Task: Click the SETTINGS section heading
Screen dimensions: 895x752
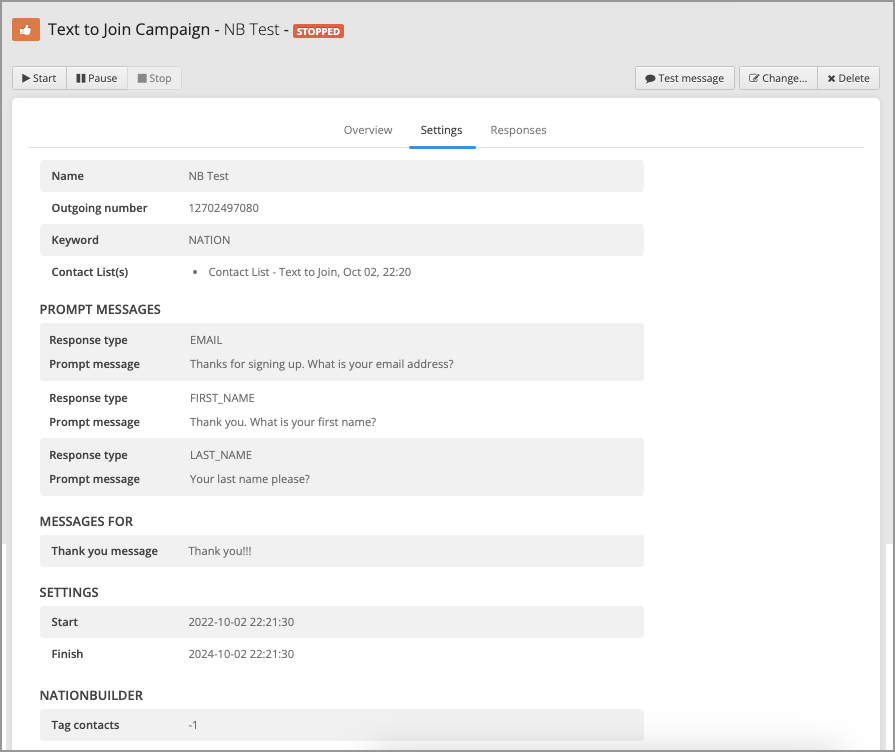Action: (69, 592)
